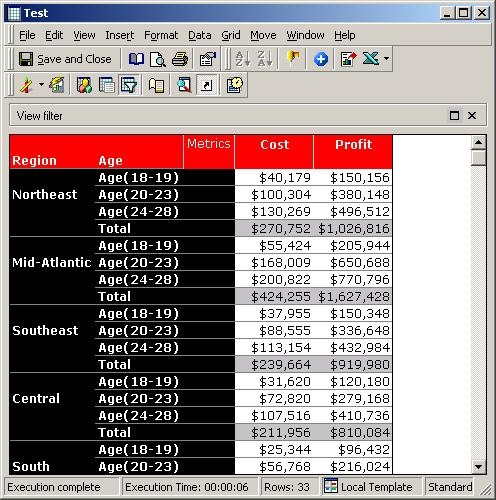The height and width of the screenshot is (500, 496).
Task: Click the Save and Close button
Action: click(x=65, y=59)
